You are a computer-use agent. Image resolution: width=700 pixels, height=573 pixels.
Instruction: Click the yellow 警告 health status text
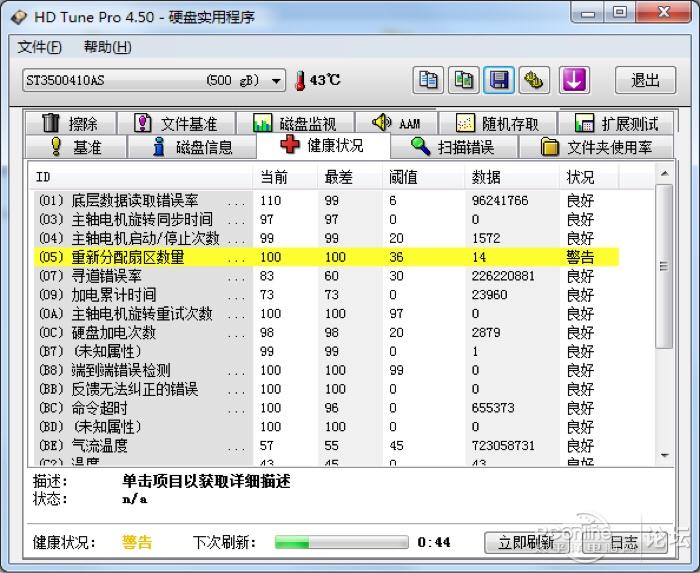tap(137, 542)
